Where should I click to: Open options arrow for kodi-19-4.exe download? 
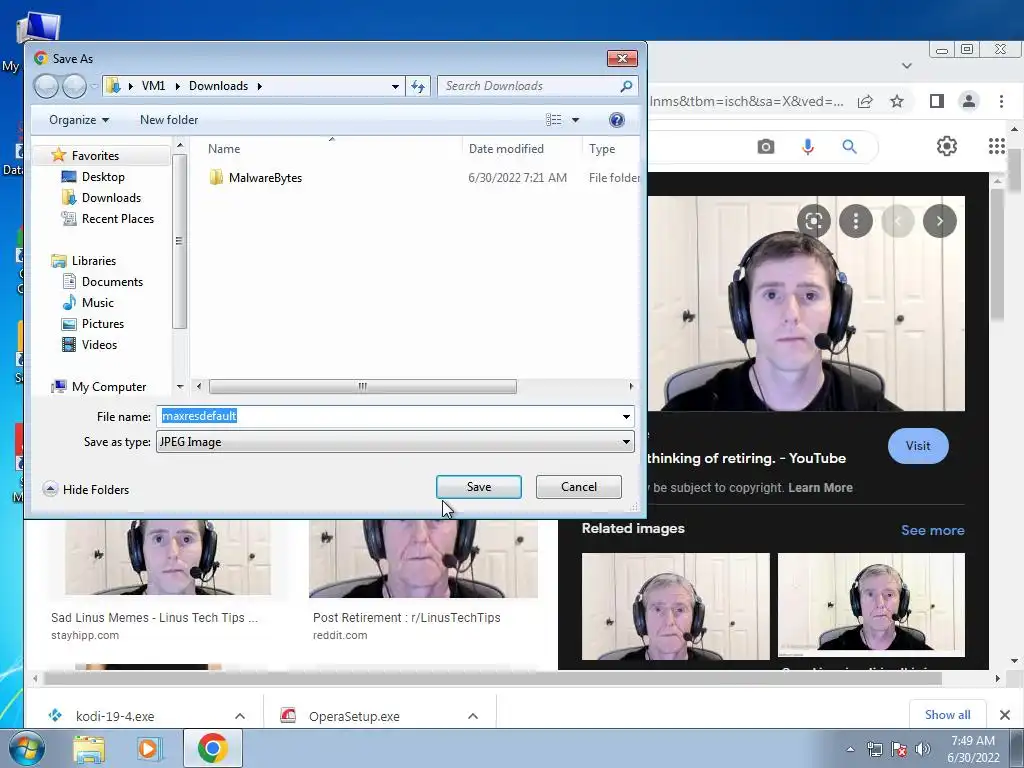[240, 716]
